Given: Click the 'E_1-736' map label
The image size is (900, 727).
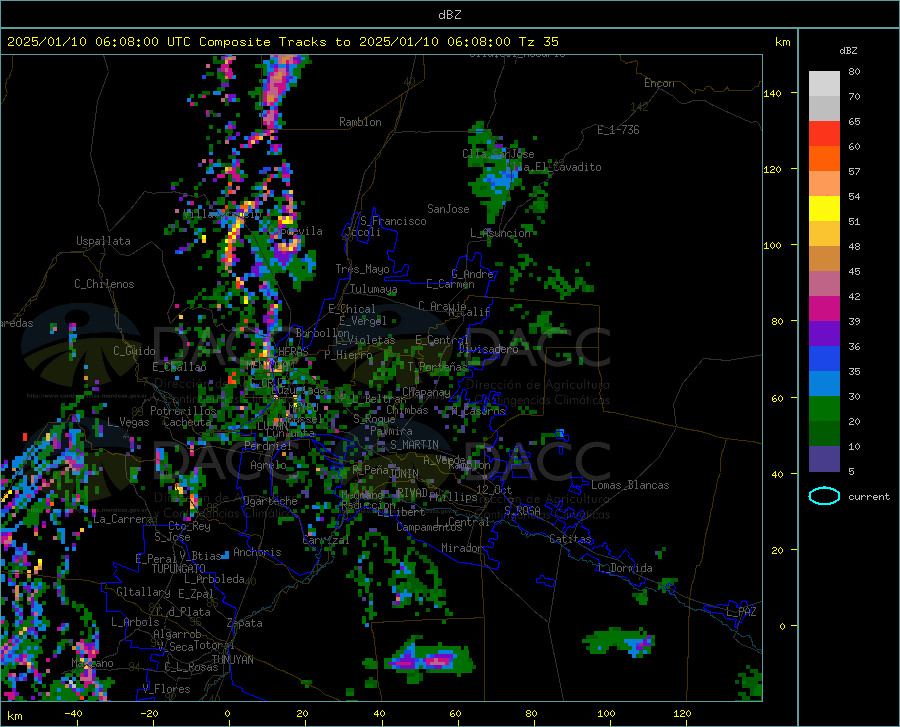Looking at the screenshot, I should click(x=618, y=130).
